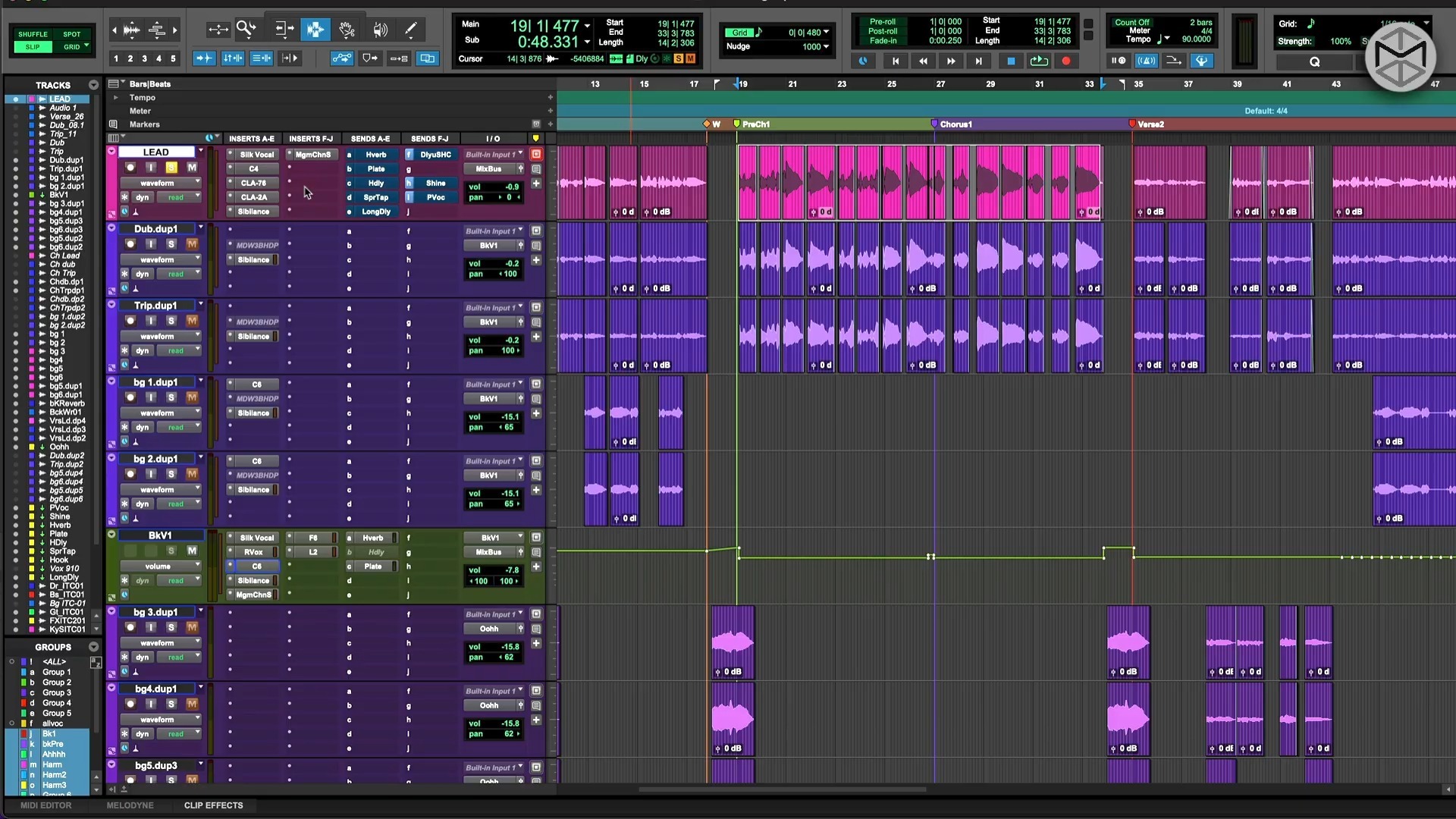Open Hverb send on LEAD track
The height and width of the screenshot is (819, 1456).
[x=376, y=155]
